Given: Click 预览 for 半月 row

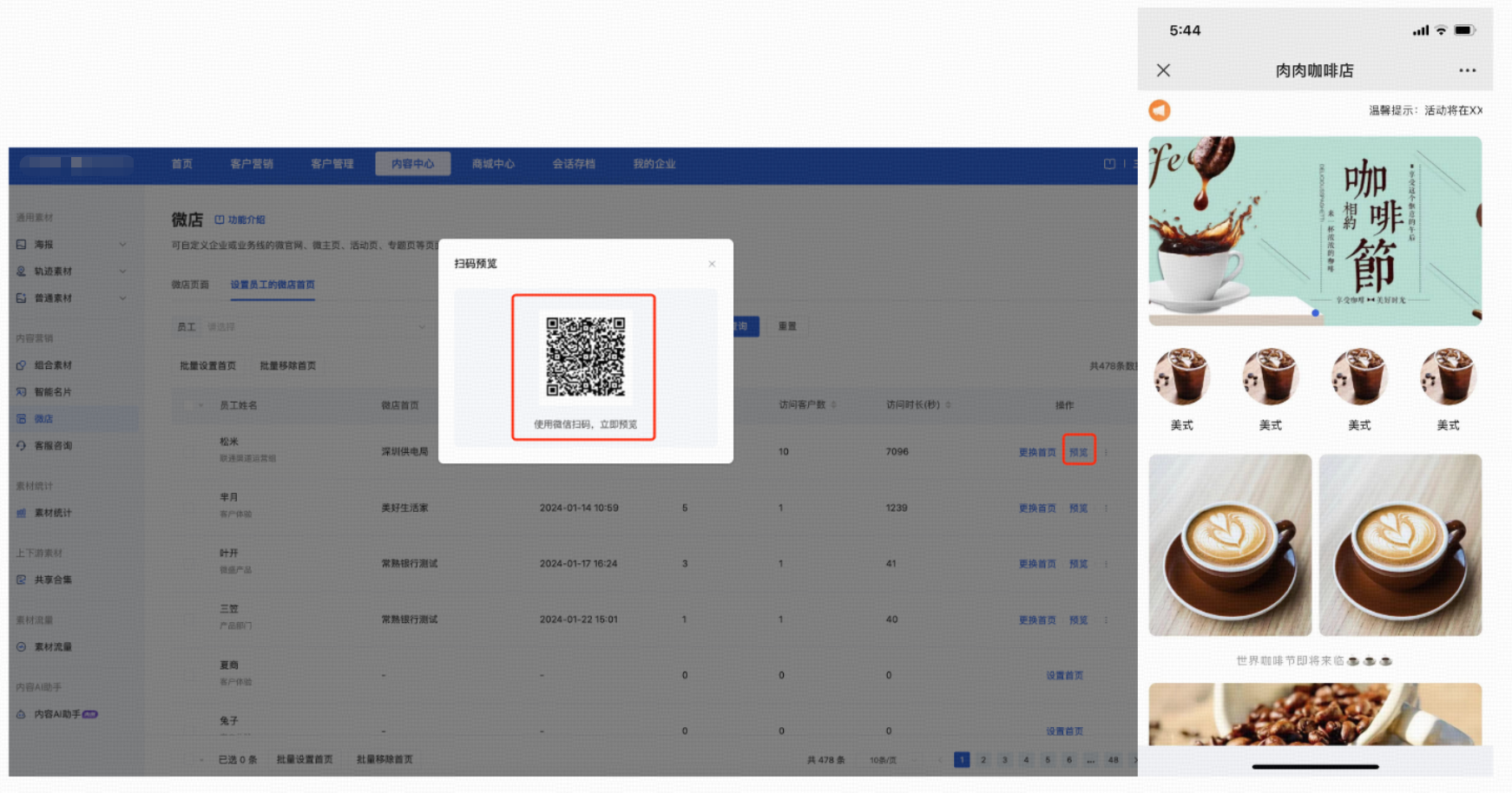Looking at the screenshot, I should pyautogui.click(x=1079, y=508).
